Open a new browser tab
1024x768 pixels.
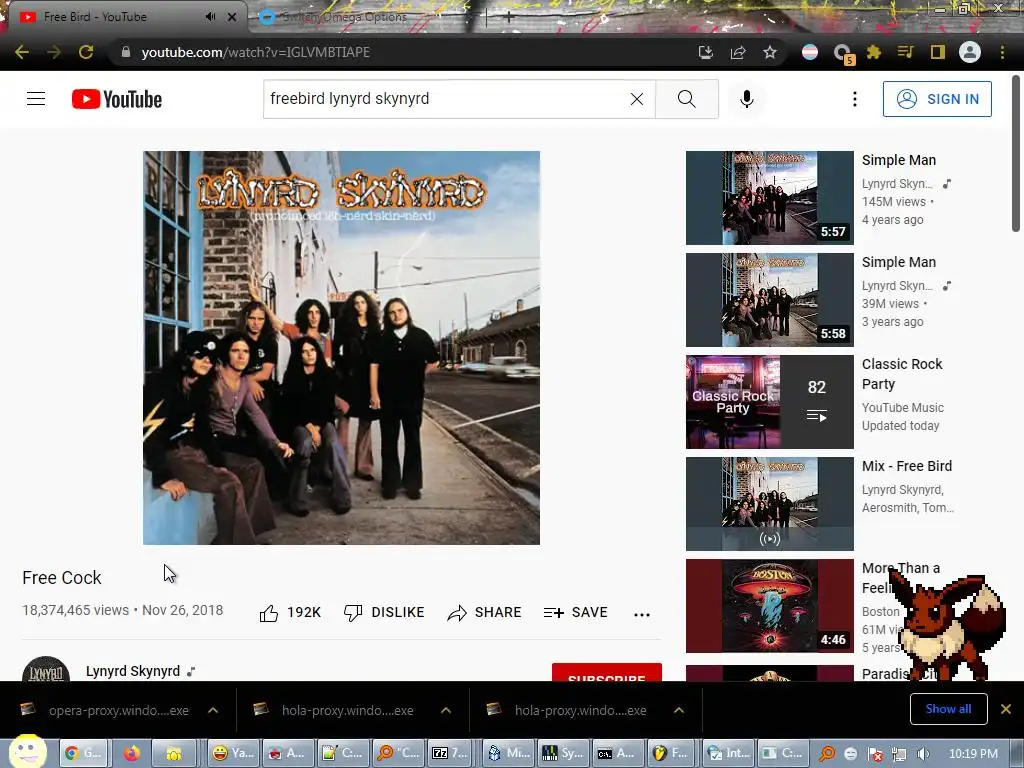[x=508, y=18]
